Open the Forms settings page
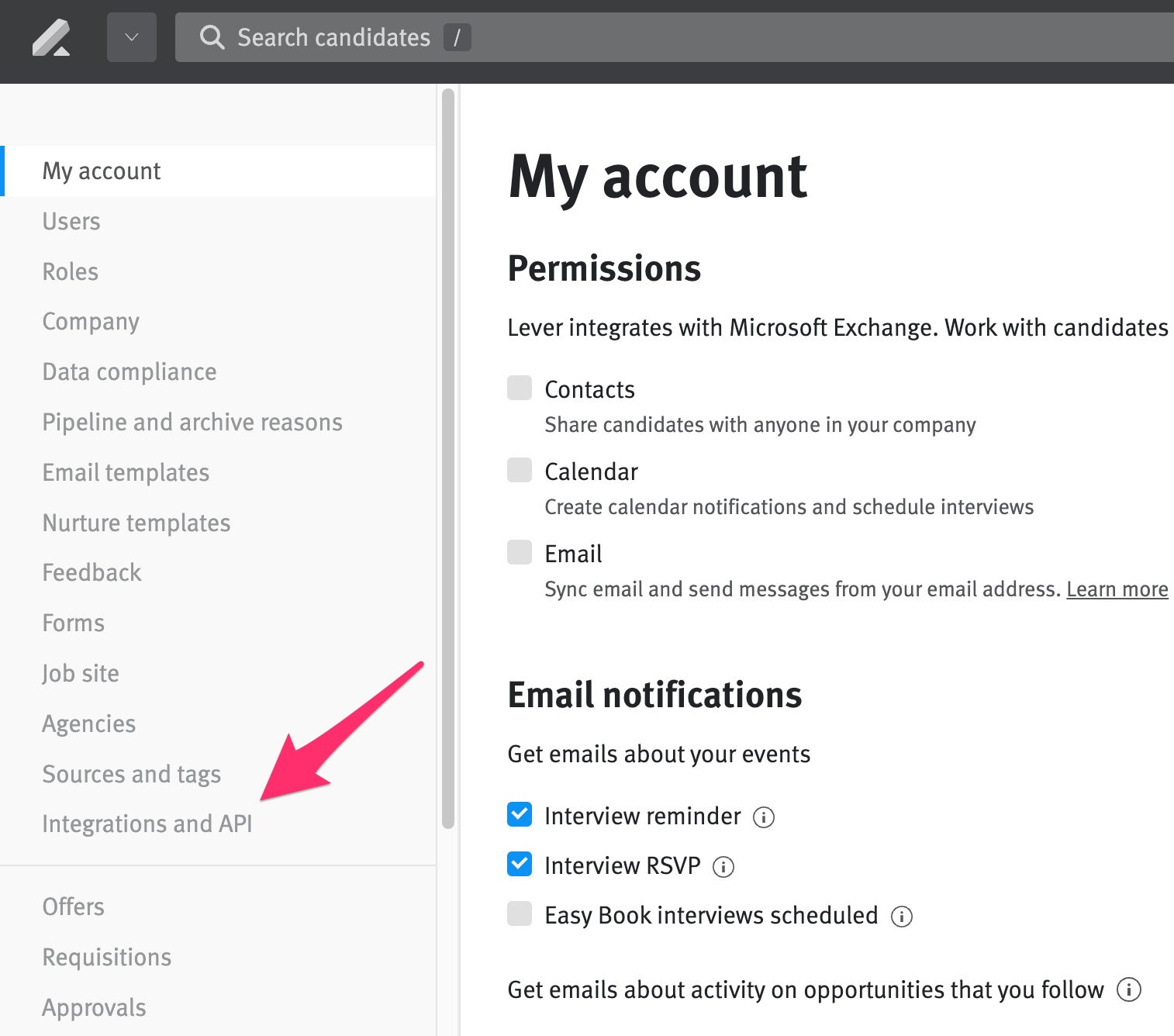This screenshot has height=1036, width=1174. click(x=73, y=623)
